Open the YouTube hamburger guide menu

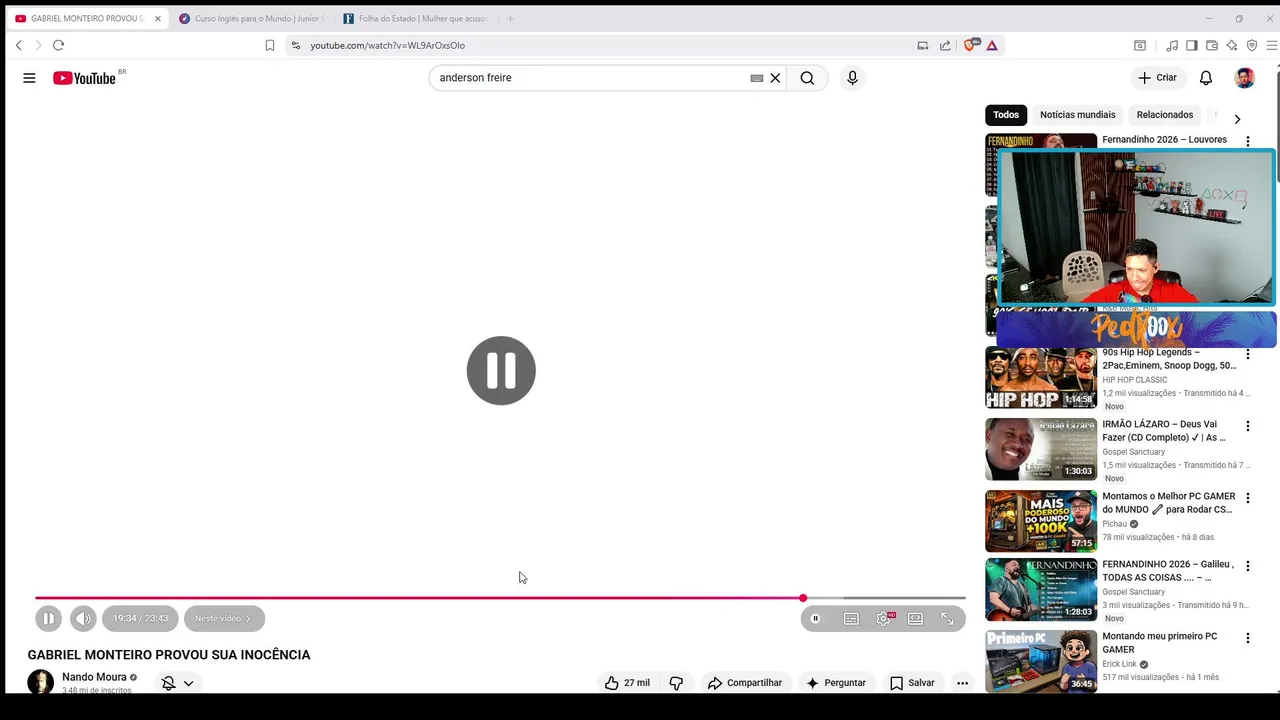29,78
